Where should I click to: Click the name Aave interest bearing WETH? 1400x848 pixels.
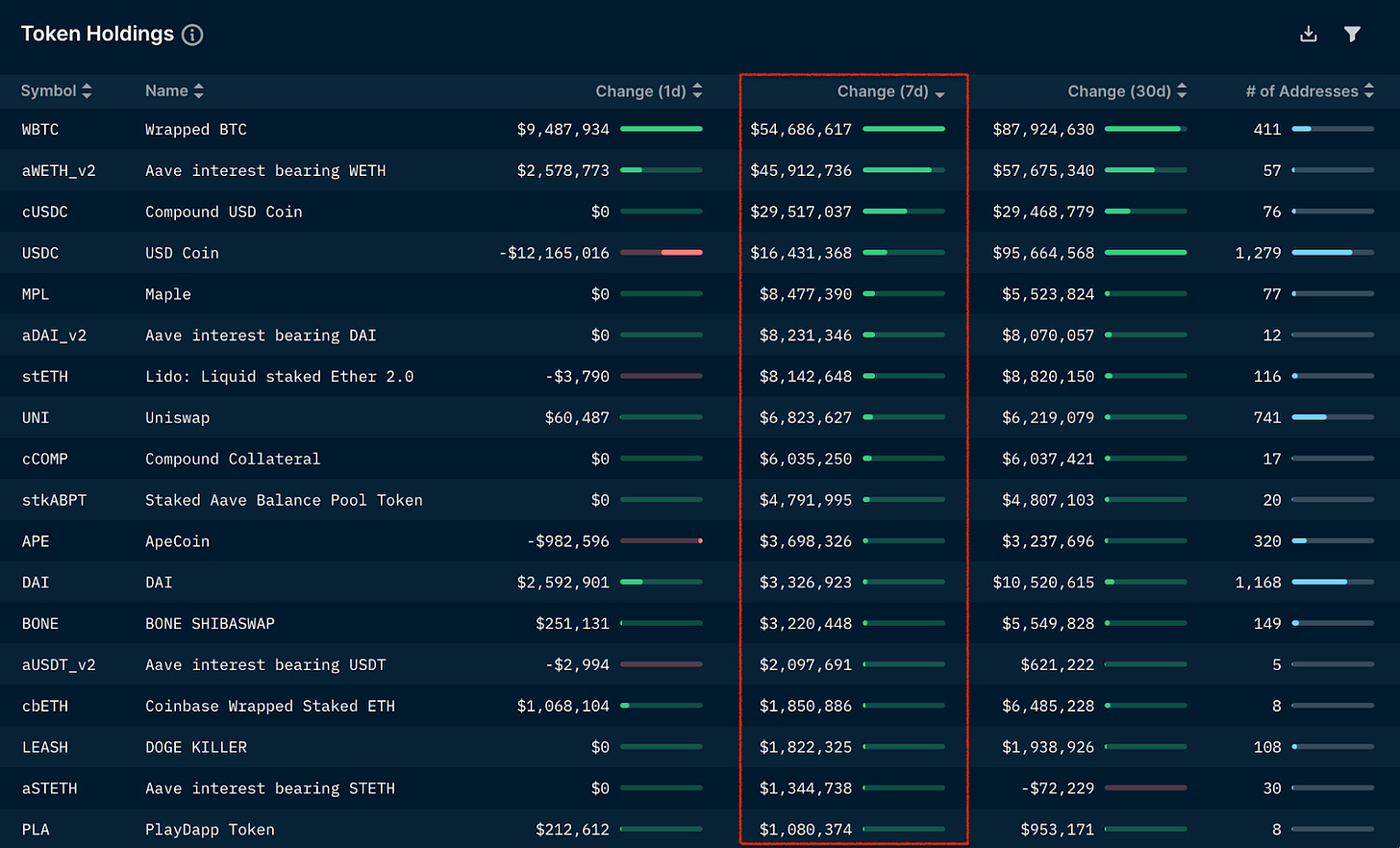tap(265, 171)
